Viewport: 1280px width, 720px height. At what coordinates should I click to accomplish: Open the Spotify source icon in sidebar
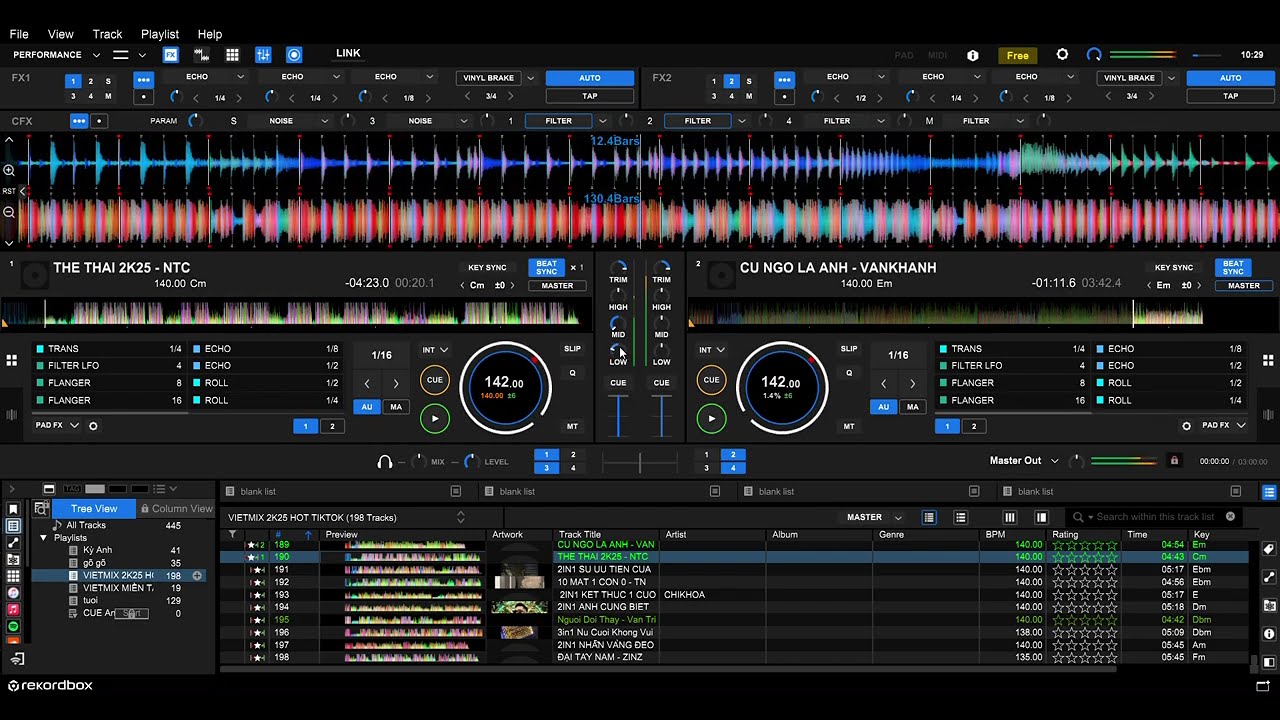pyautogui.click(x=13, y=626)
